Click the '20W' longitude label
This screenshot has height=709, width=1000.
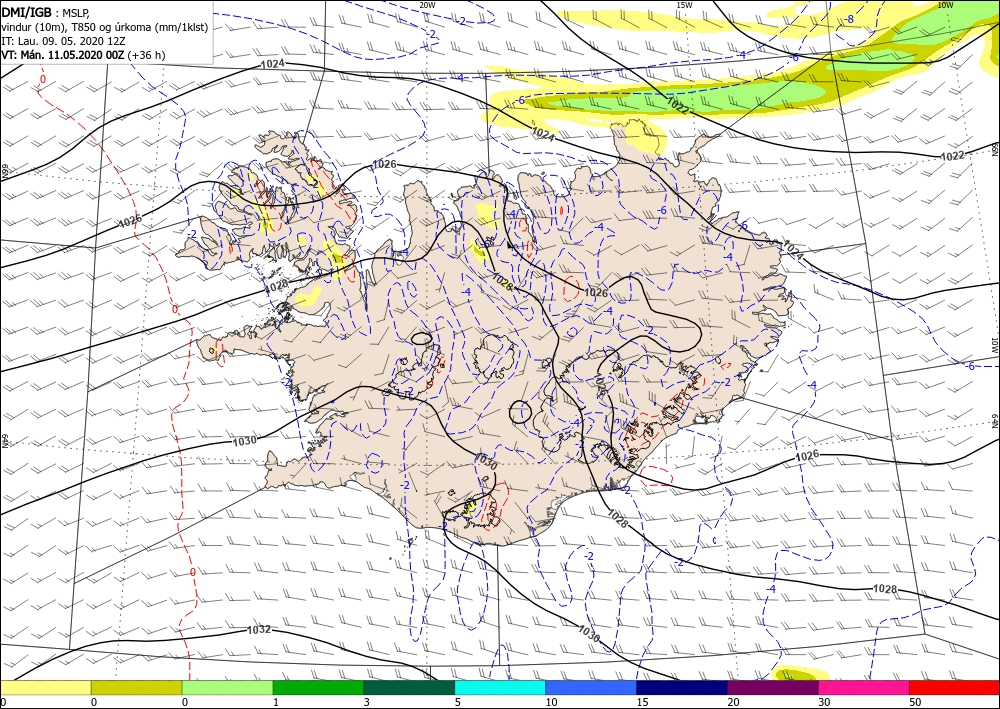(x=427, y=4)
